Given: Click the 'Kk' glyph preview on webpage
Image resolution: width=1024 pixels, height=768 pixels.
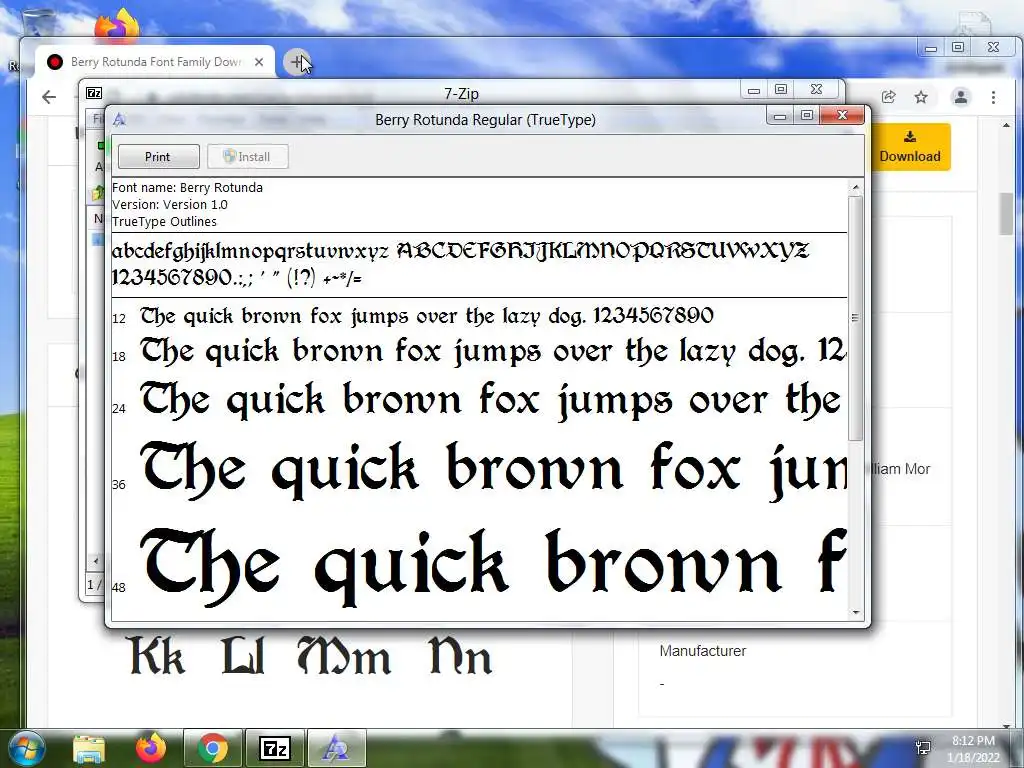Looking at the screenshot, I should point(157,656).
